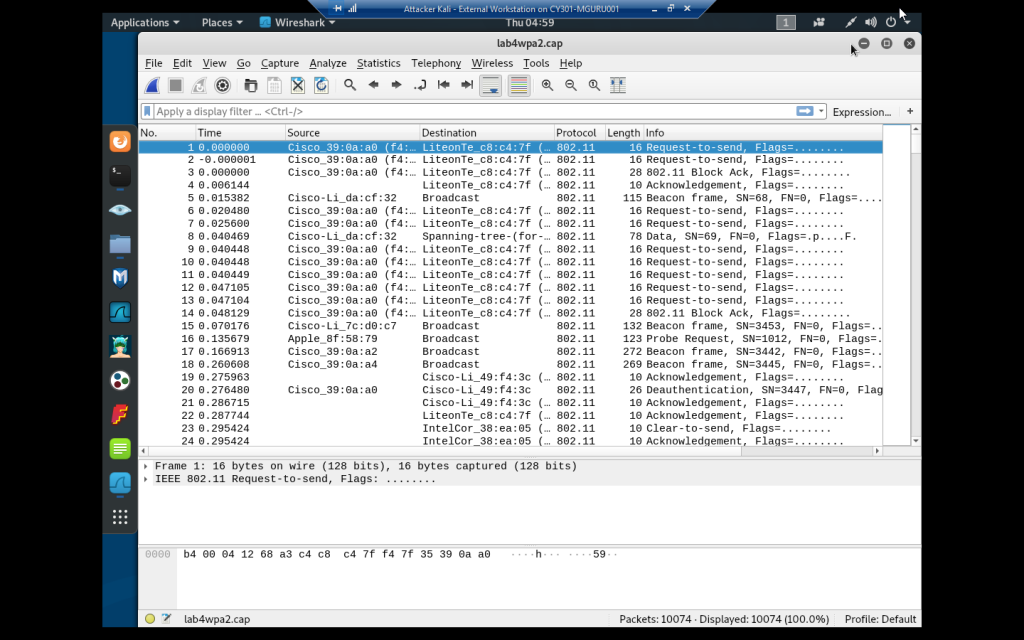The width and height of the screenshot is (1024, 640).
Task: Find a packet with magnifier icon
Action: (350, 85)
